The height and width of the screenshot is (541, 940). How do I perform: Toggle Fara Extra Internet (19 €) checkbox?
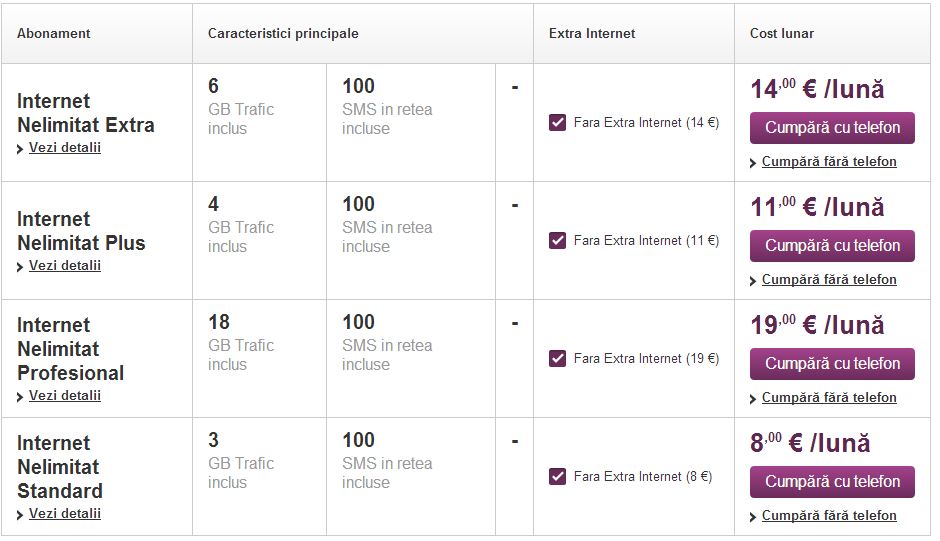click(x=557, y=359)
